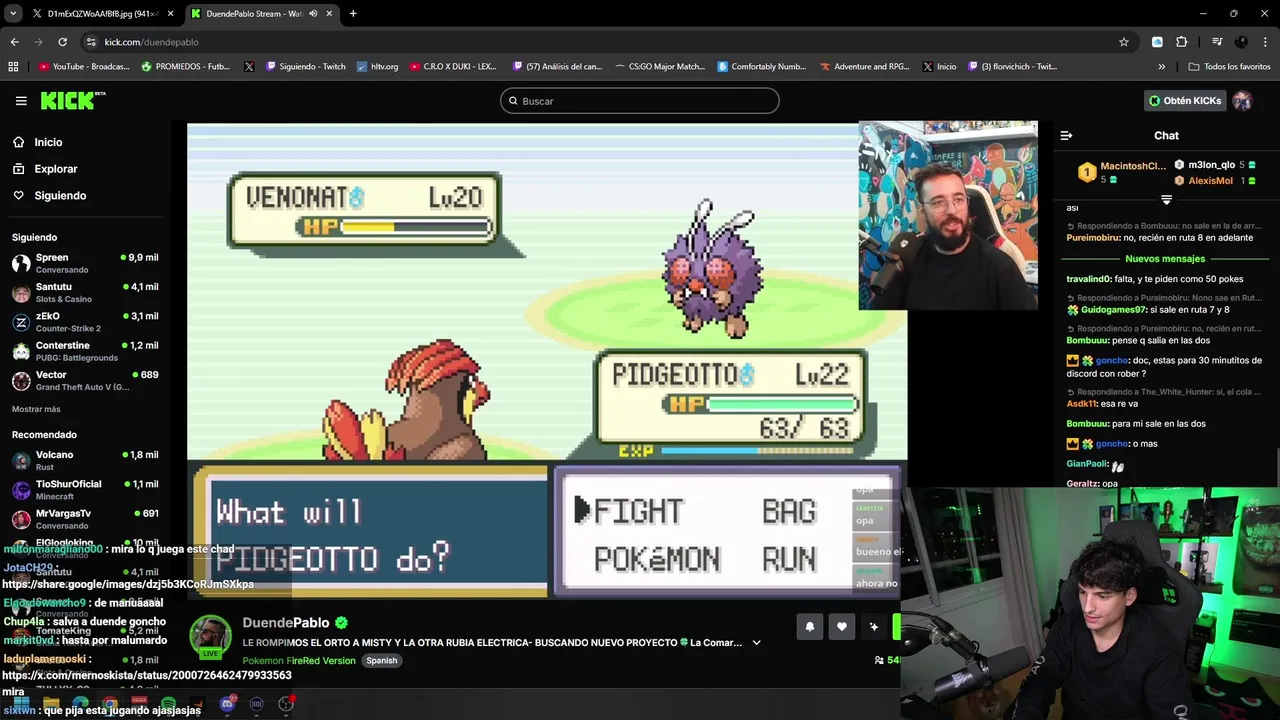Open a new browser tab
The image size is (1280, 720).
[x=353, y=14]
